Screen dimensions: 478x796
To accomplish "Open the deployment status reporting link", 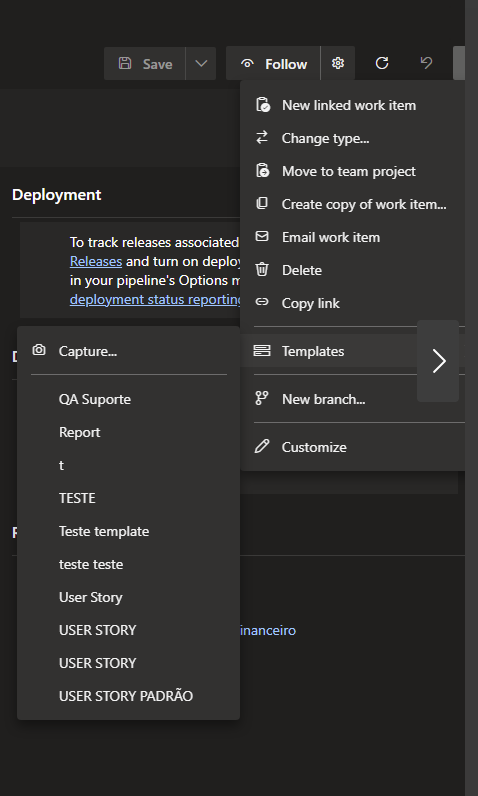I will 156,300.
